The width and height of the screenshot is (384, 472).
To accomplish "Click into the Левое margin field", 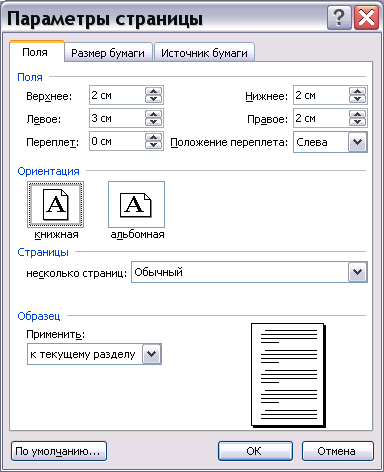I will click(117, 118).
